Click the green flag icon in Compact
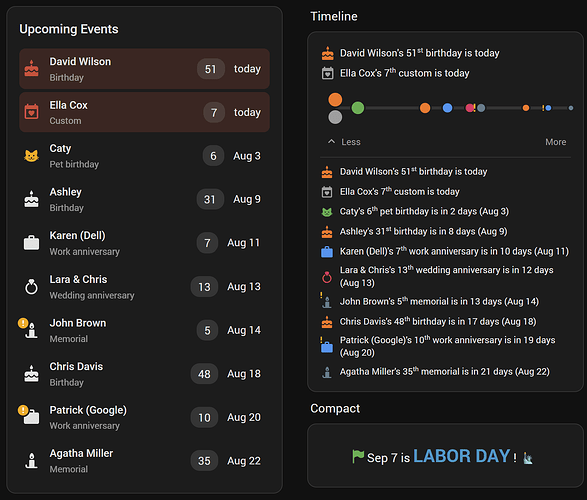 (358, 456)
